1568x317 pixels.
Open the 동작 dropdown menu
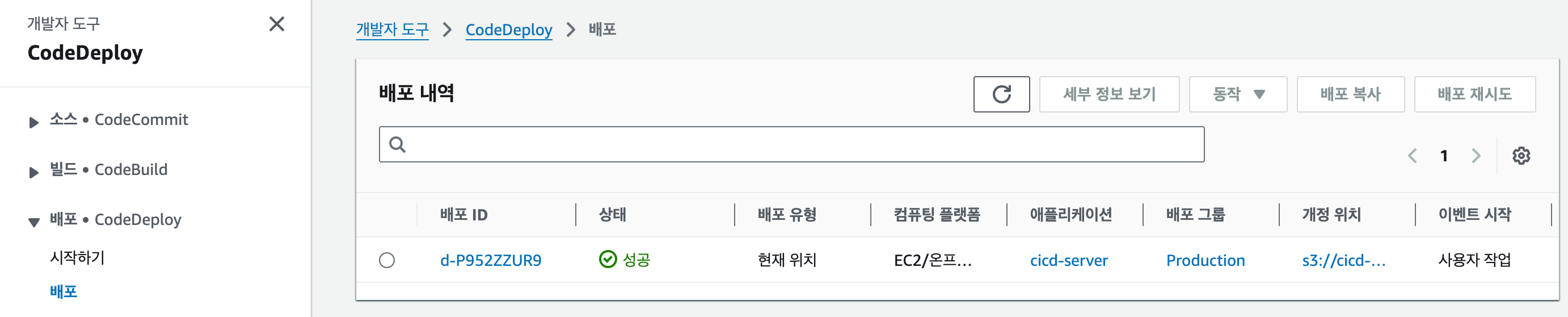pos(1237,94)
